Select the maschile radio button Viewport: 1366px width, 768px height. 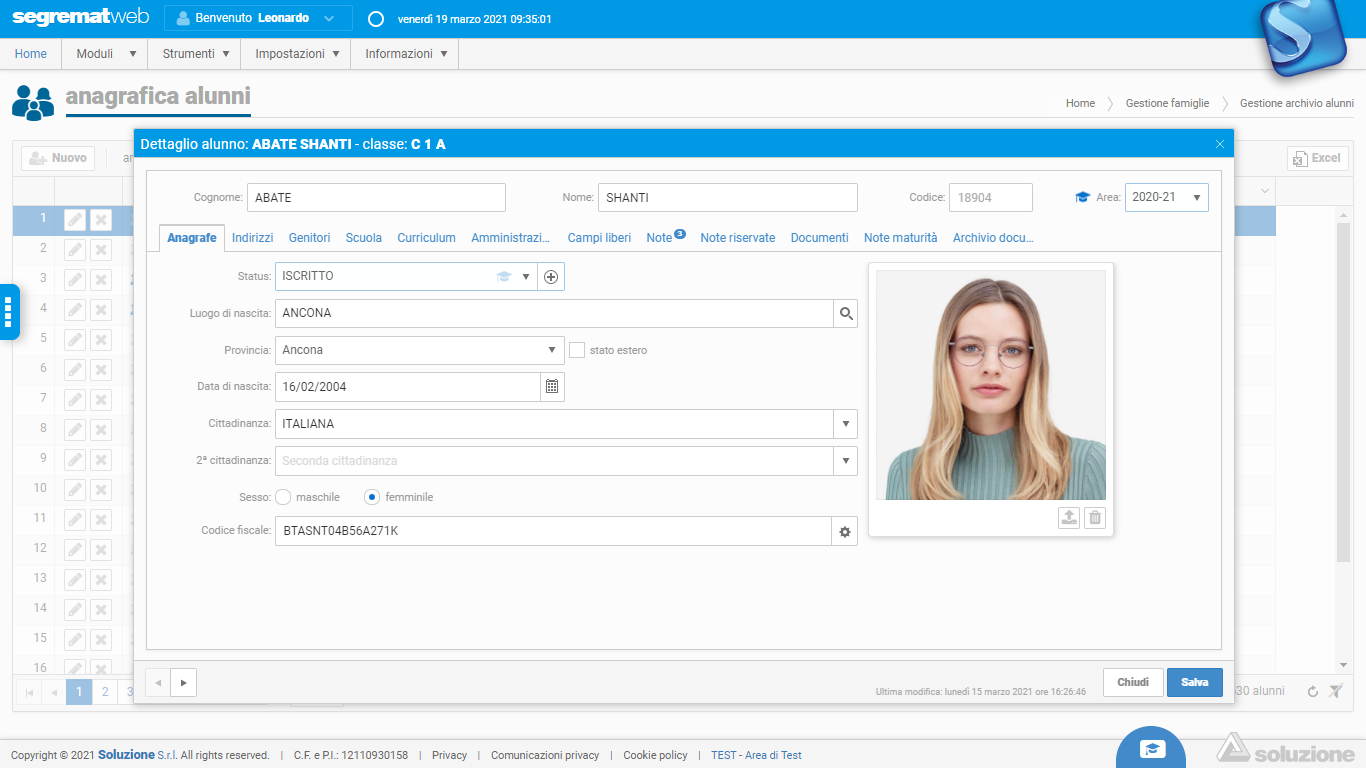tap(283, 497)
